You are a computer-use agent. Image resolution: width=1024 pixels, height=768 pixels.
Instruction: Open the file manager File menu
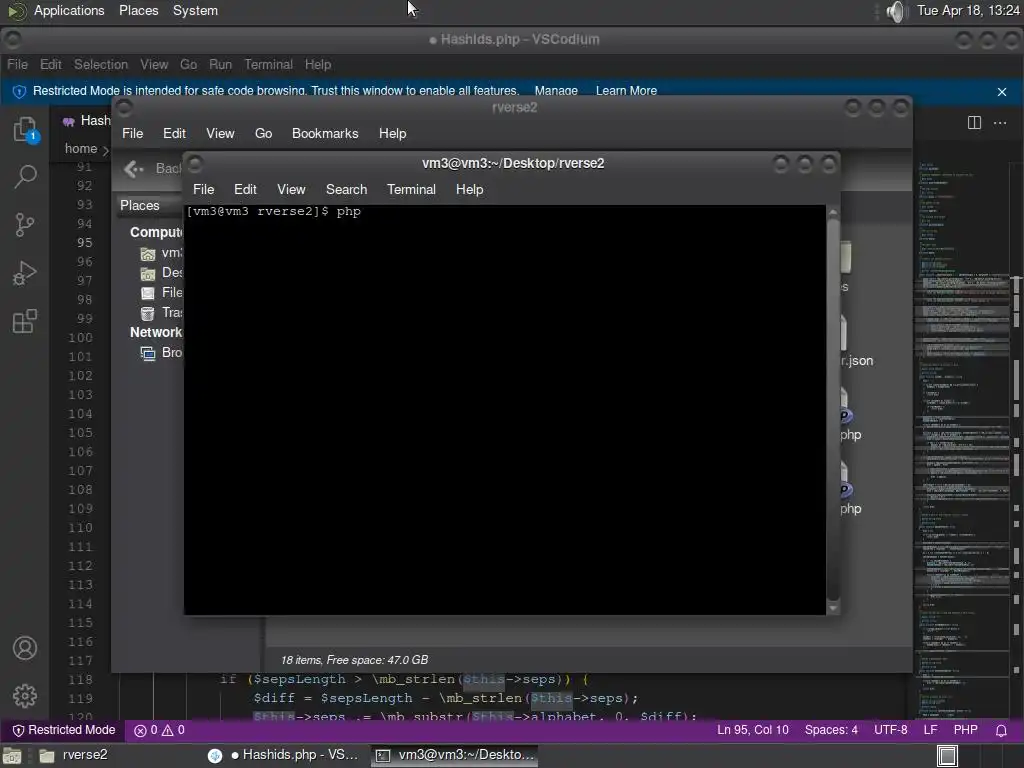pyautogui.click(x=132, y=133)
